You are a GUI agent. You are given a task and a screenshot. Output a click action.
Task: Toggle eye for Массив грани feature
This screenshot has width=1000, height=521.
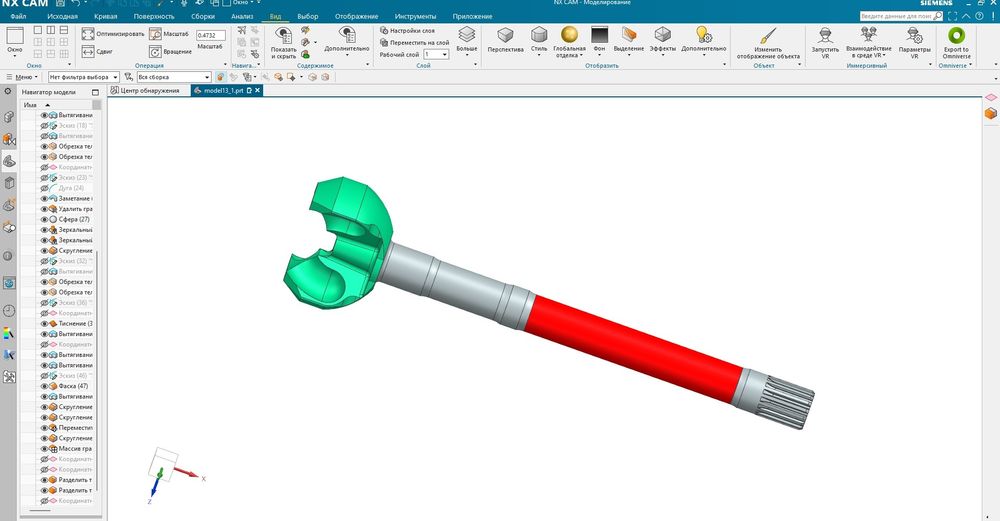click(x=45, y=448)
